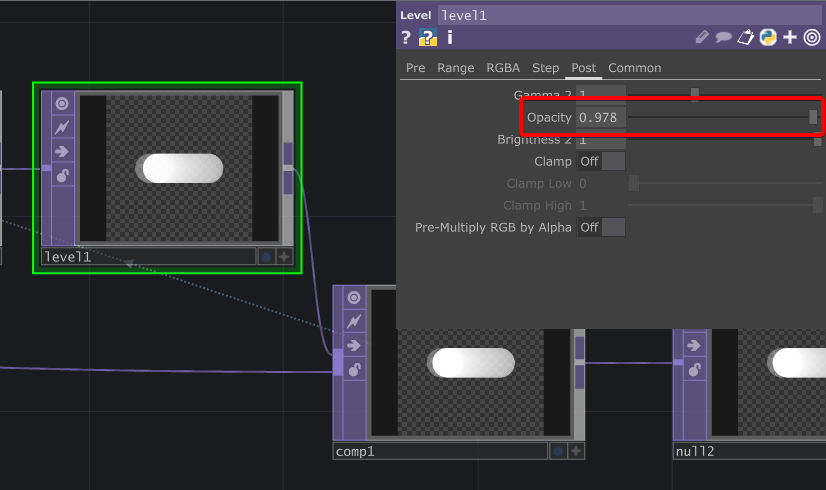Open operator help with the plain question mark icon
Screen dimensions: 826x490
406,37
